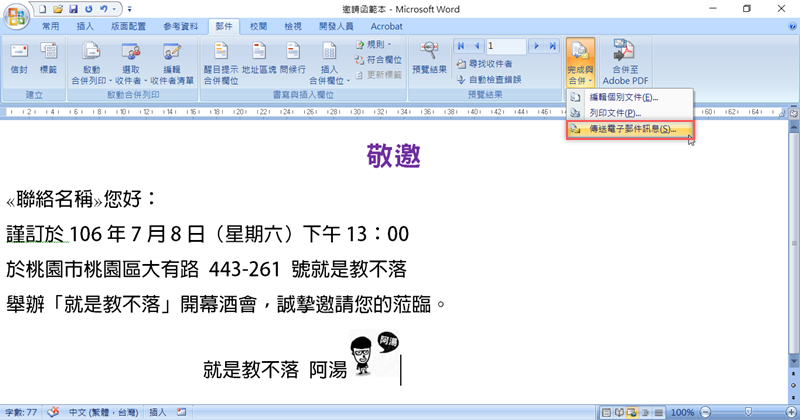The image size is (800, 420).
Task: Click 合併至 Adobe PDF
Action: click(x=626, y=62)
